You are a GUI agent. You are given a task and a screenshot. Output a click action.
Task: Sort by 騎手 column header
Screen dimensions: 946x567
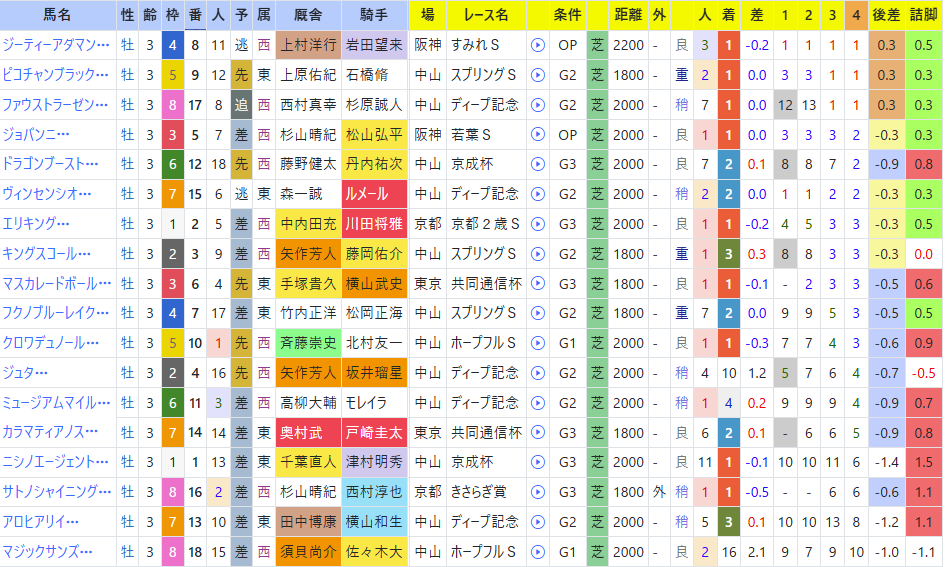click(374, 15)
